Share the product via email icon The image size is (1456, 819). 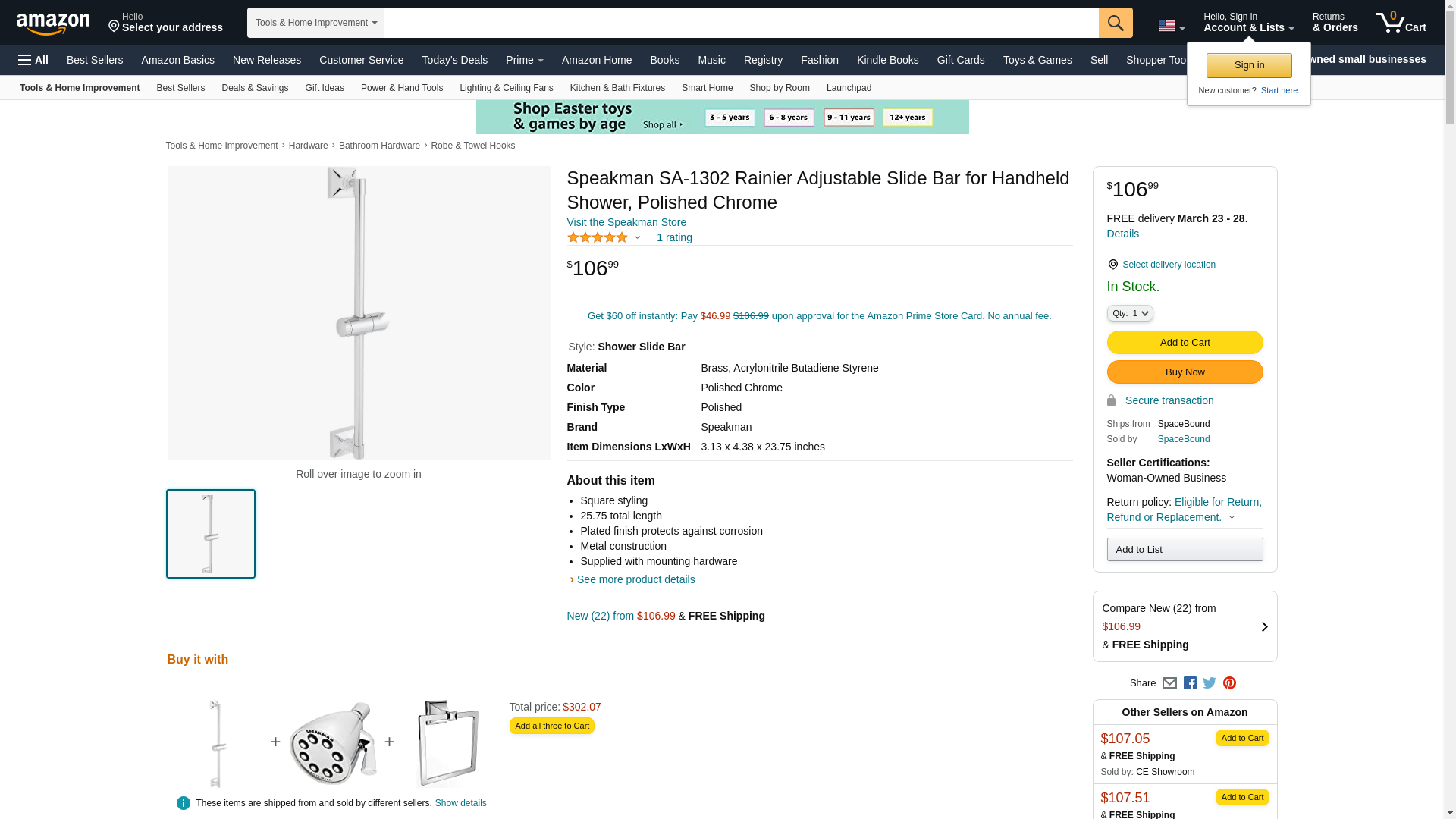click(1169, 683)
